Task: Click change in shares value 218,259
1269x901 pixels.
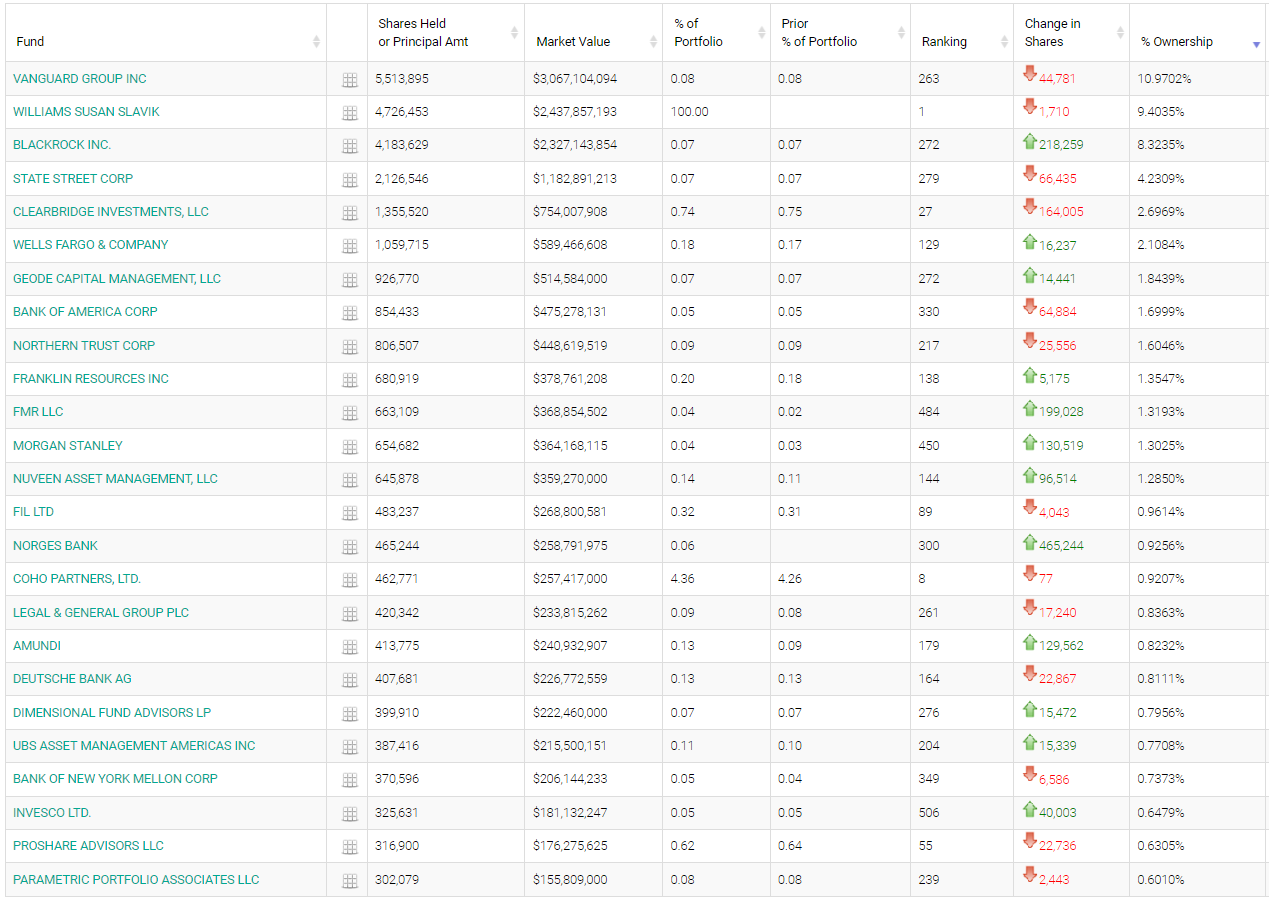Action: point(1061,145)
